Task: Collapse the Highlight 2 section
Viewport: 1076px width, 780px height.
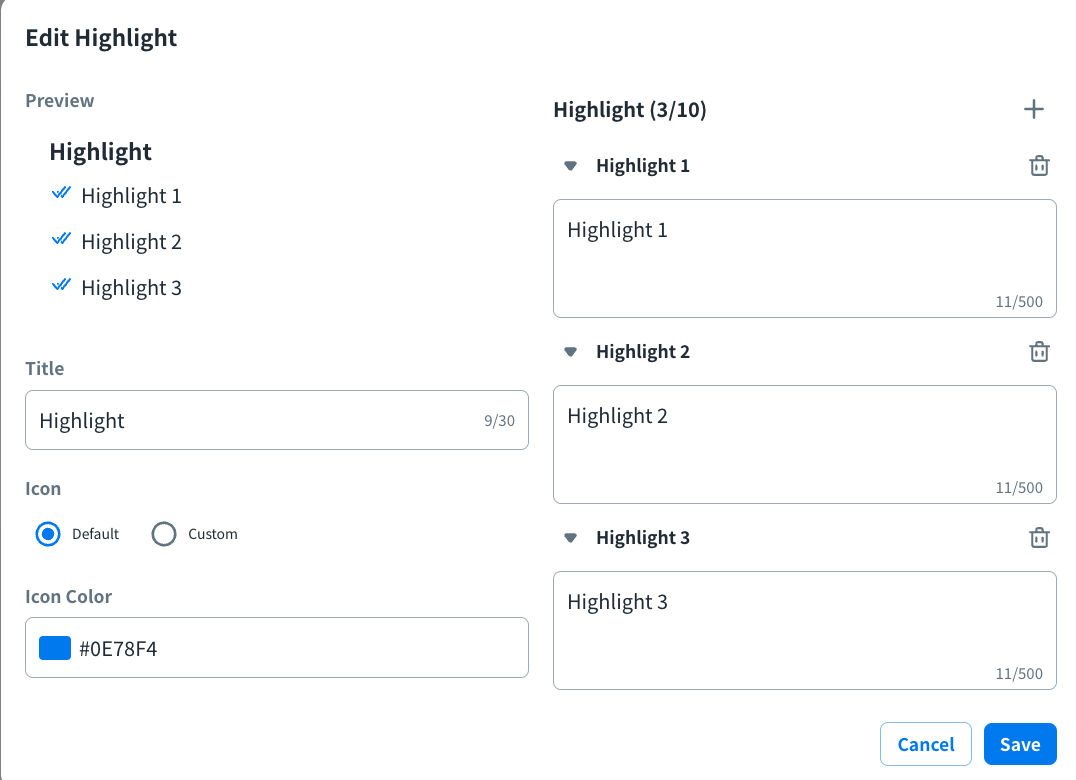Action: 571,352
